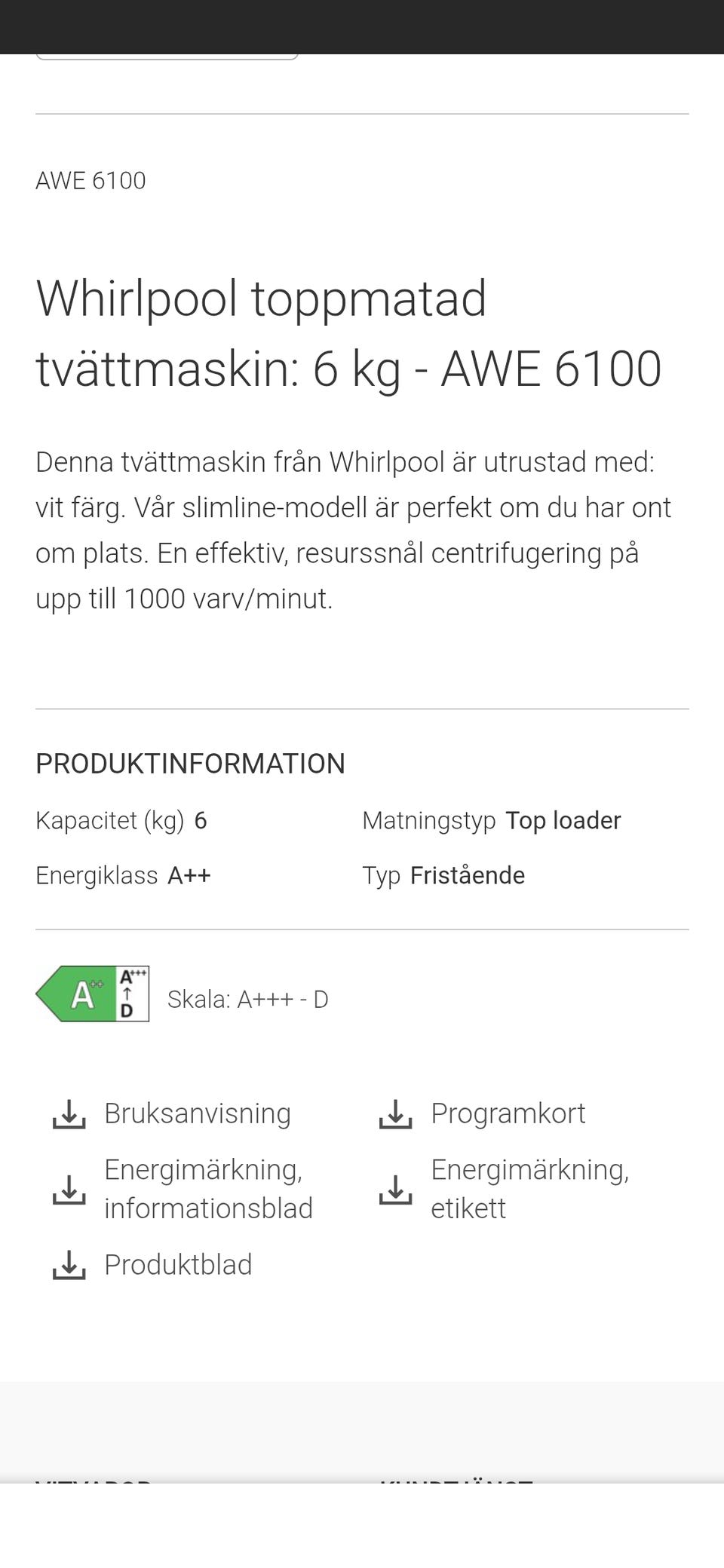
Task: Click the Skala: A+++ - D text
Action: 247,1000
